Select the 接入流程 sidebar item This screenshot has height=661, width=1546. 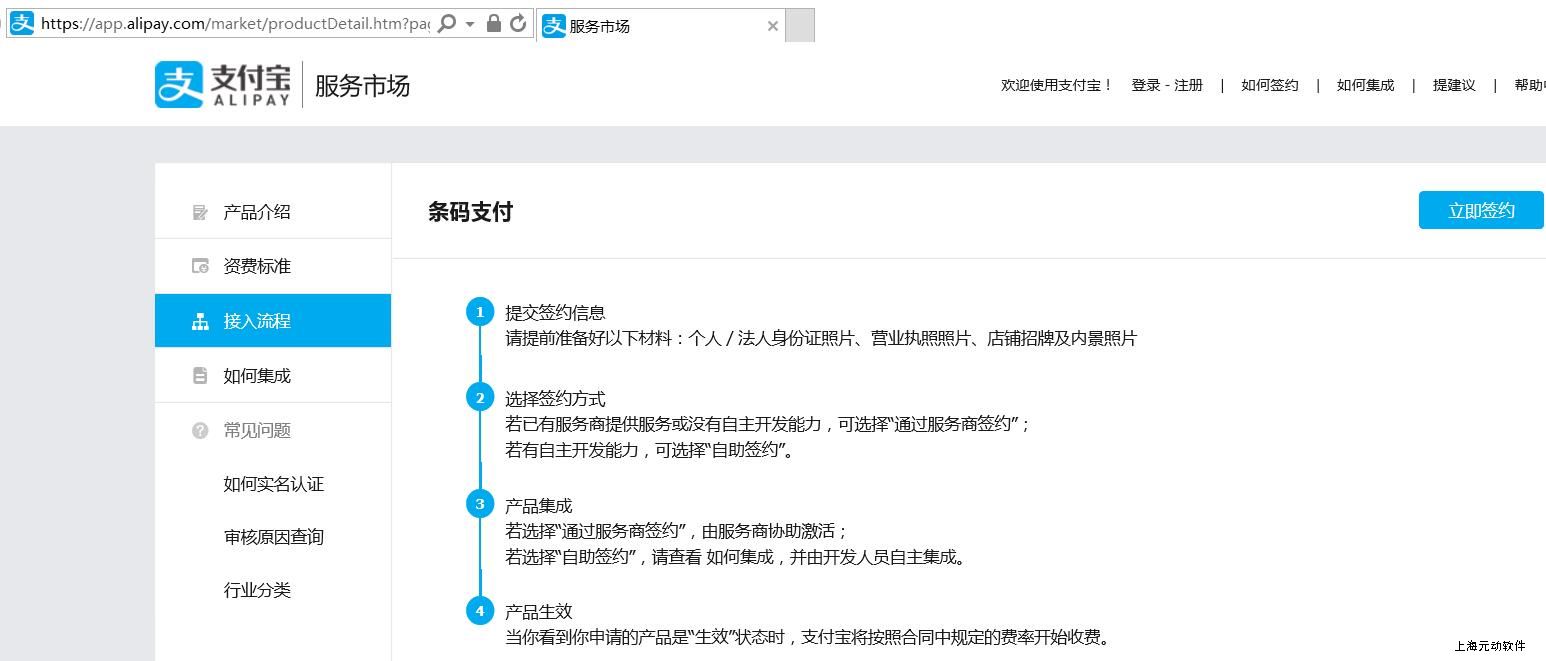click(273, 321)
